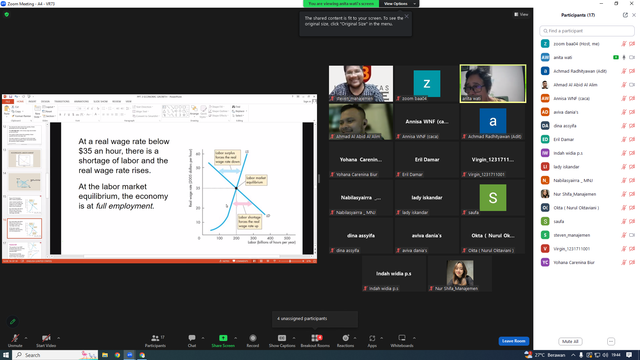Viewport: 640px width, 360px height.
Task: Select anita wati in participants list
Action: 588,58
